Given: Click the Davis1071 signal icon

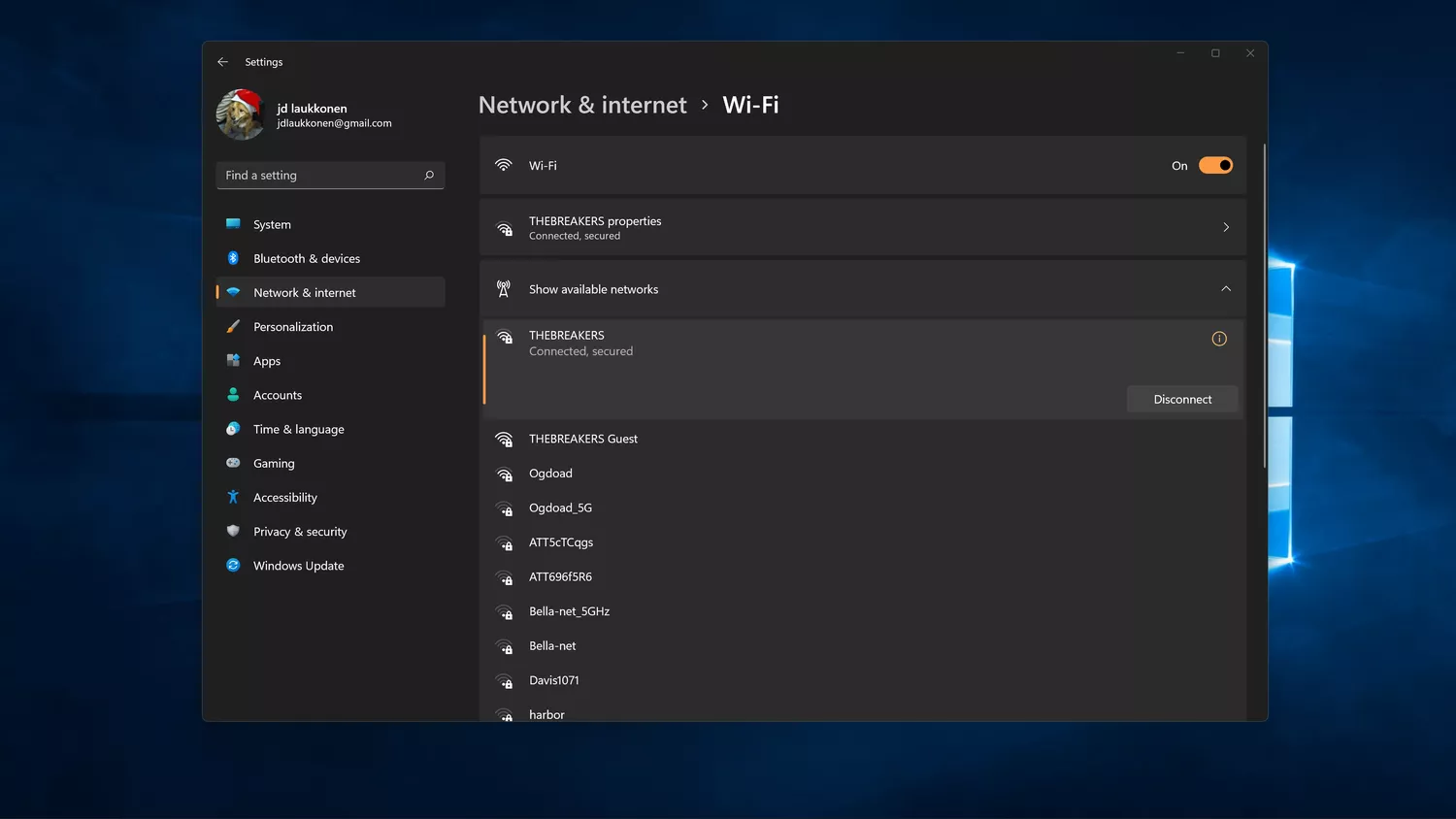Looking at the screenshot, I should (504, 681).
